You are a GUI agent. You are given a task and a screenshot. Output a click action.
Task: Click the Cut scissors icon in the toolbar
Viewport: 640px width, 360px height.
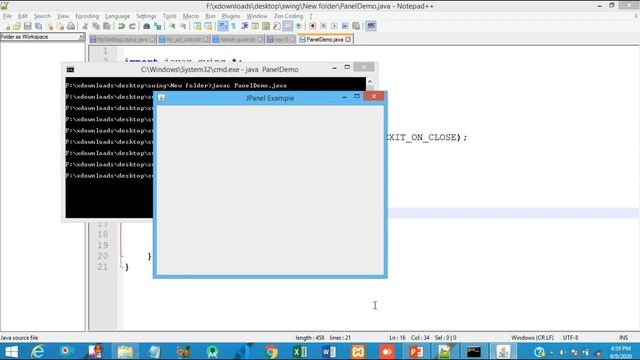tap(85, 26)
